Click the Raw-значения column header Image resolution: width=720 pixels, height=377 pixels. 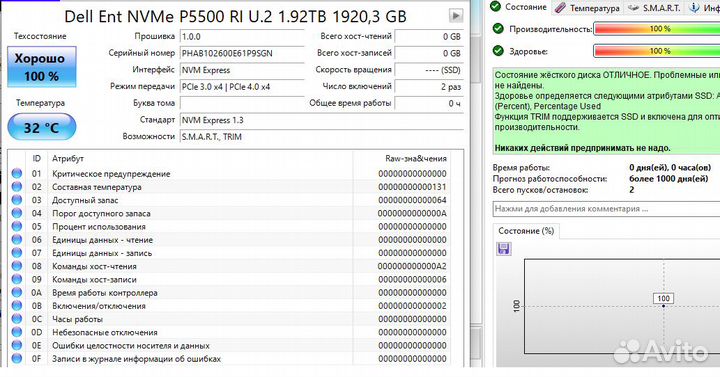pos(401,159)
